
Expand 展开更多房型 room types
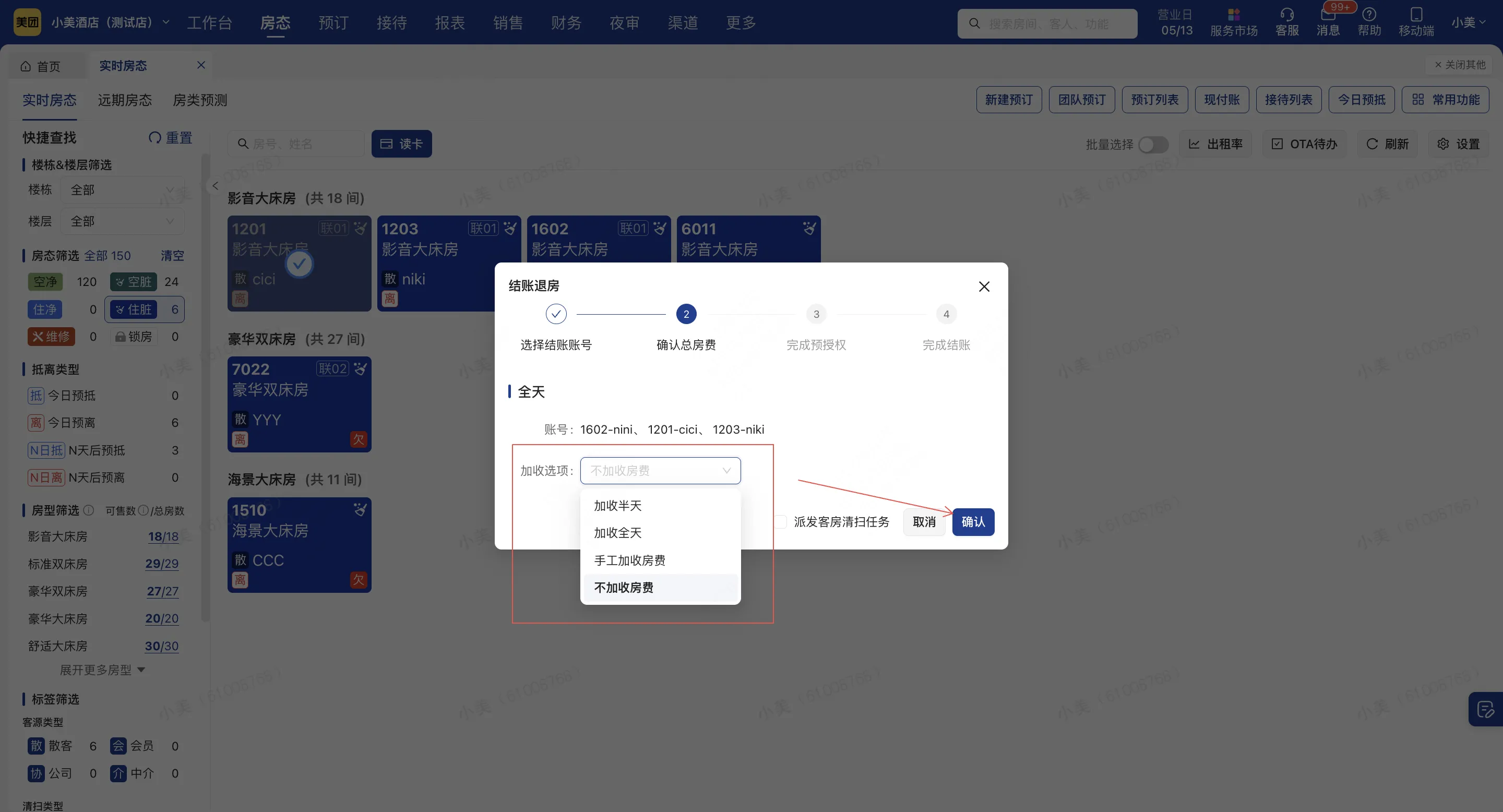tap(103, 670)
